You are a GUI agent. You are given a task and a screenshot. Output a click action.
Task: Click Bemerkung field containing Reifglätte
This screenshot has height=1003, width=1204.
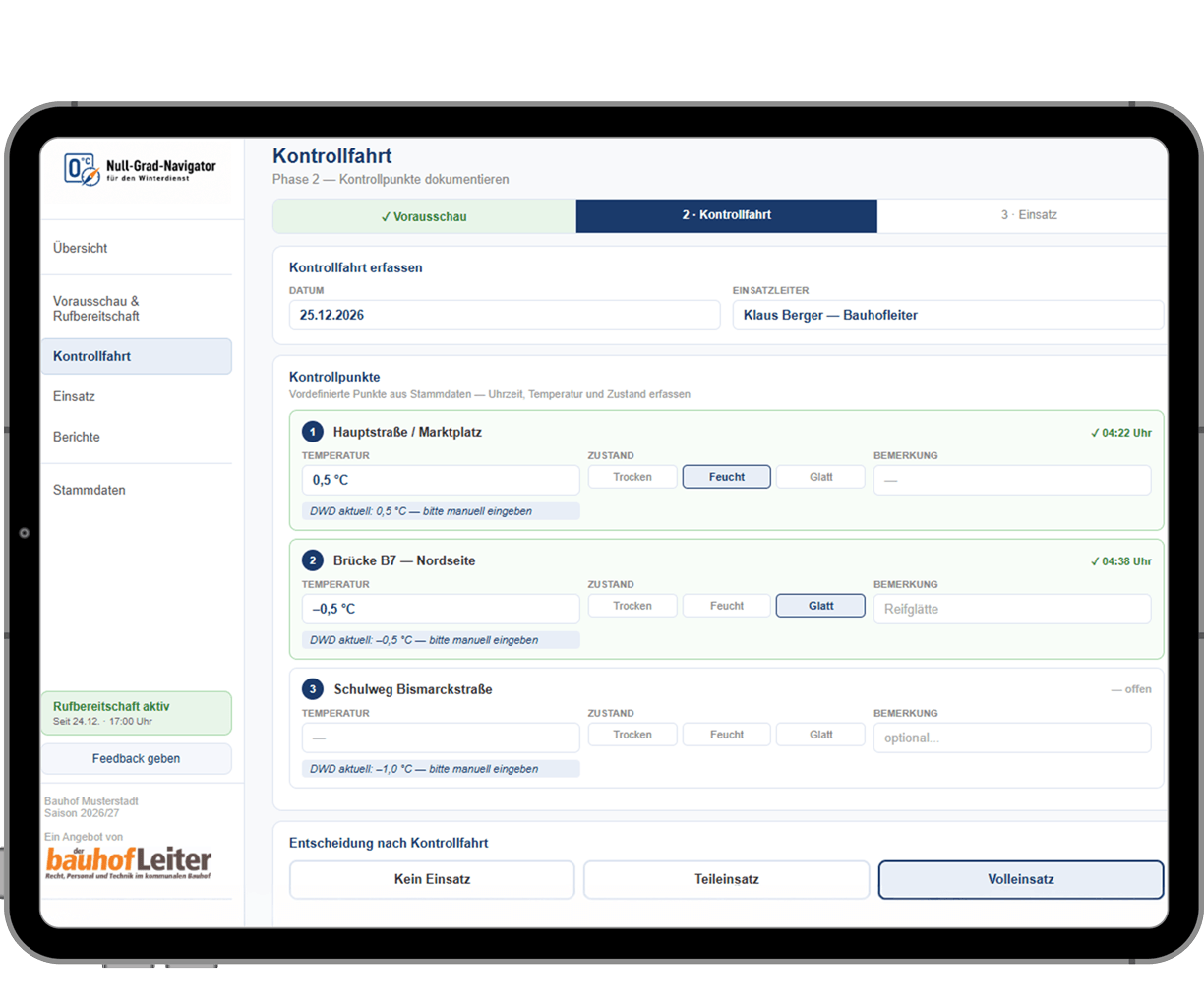coord(1012,609)
